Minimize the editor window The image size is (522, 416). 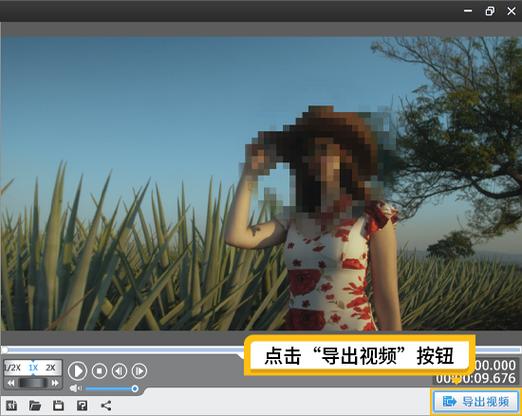pyautogui.click(x=468, y=11)
